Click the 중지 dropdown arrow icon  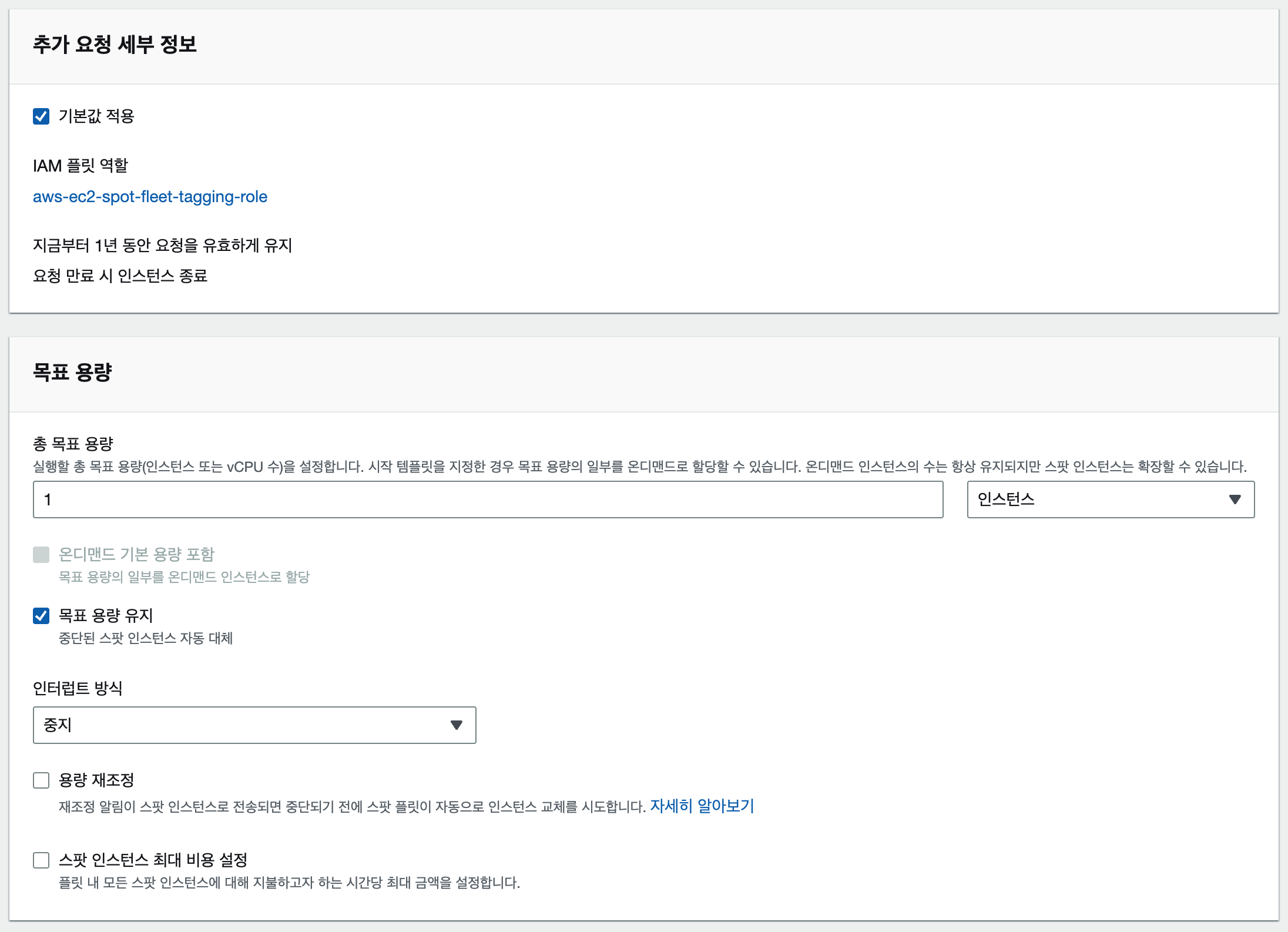coord(456,725)
